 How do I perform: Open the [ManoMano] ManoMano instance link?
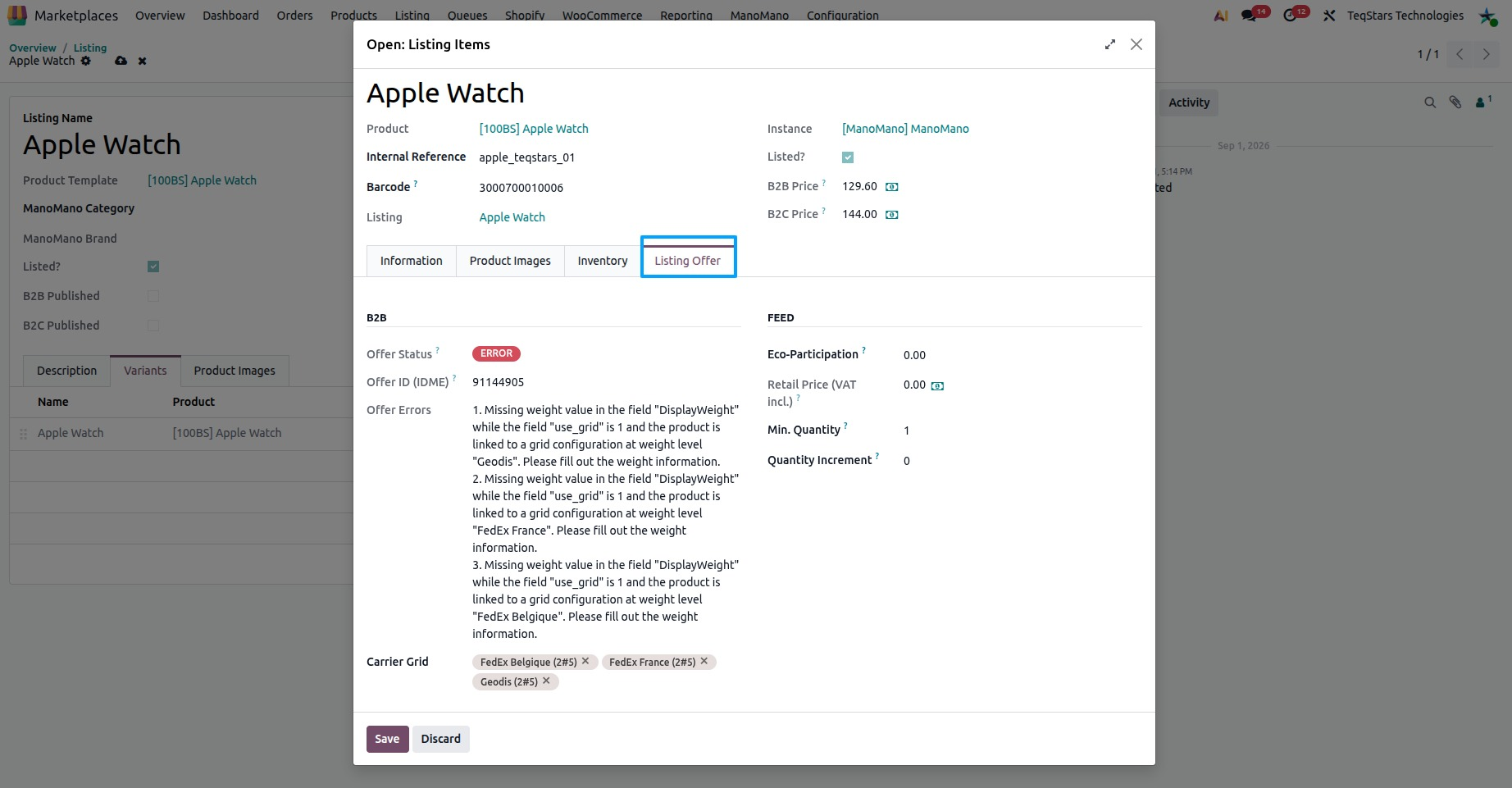(x=905, y=129)
